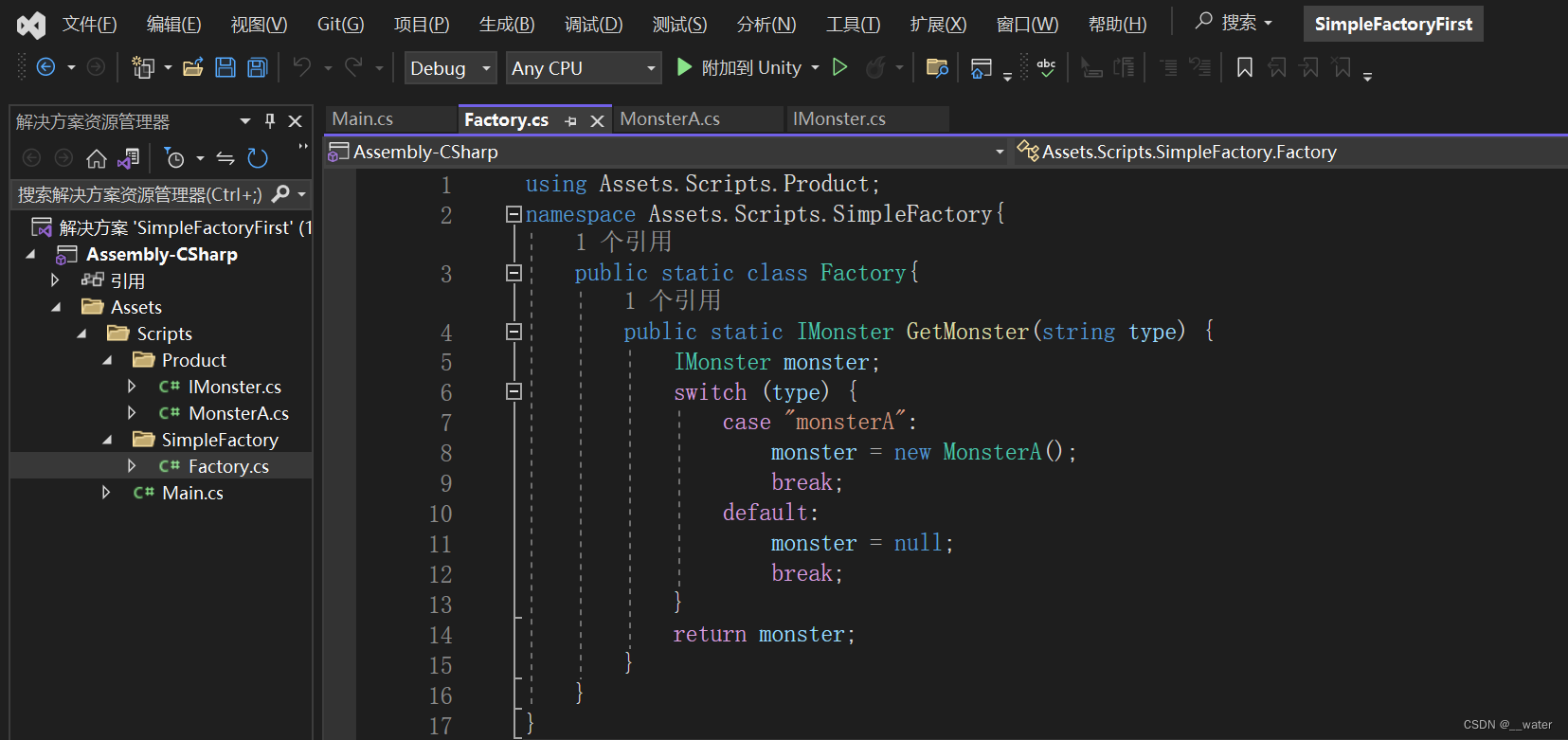Expand the Main.cs tree node arrow
1568x740 pixels.
point(106,492)
